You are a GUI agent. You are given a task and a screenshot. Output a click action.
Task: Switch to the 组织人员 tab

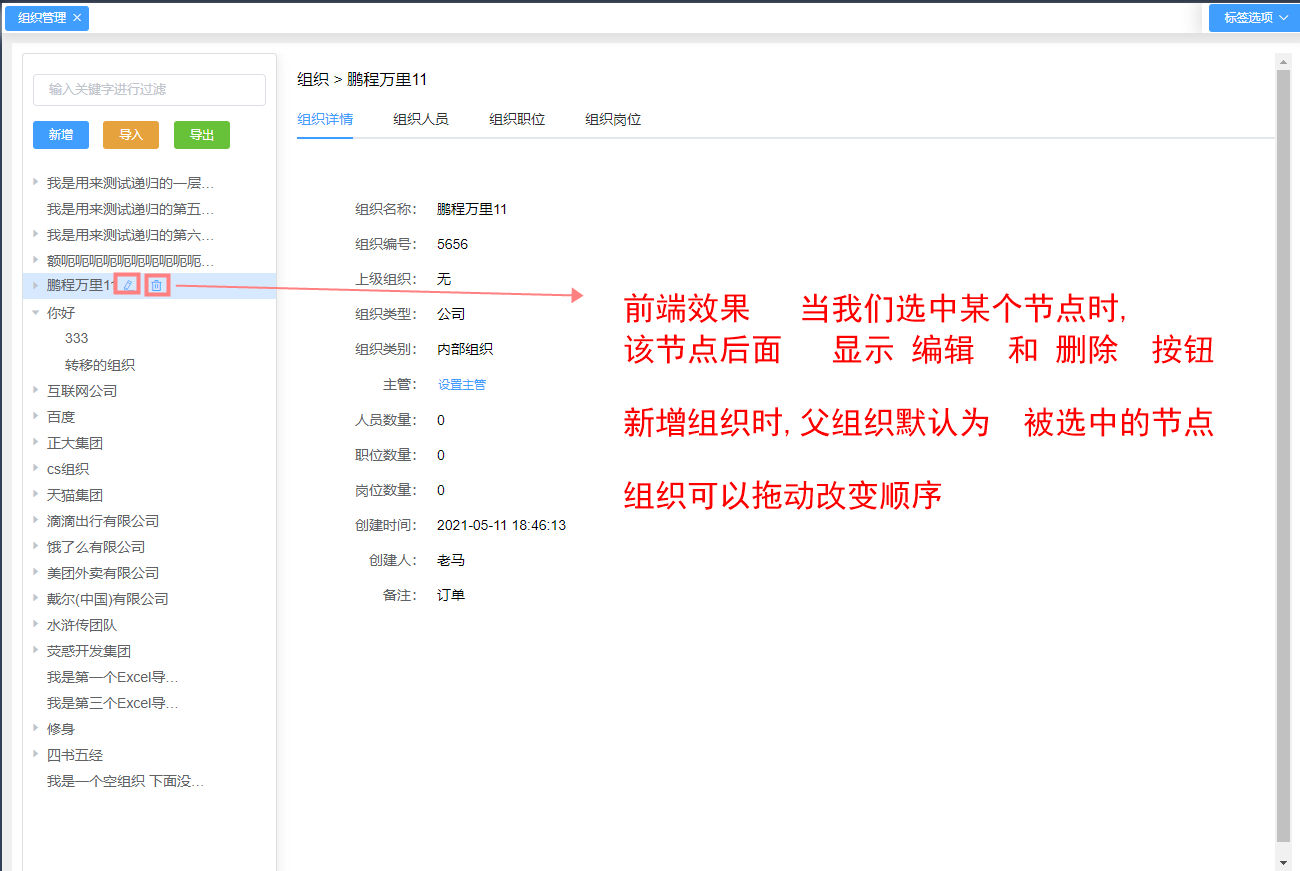(420, 118)
